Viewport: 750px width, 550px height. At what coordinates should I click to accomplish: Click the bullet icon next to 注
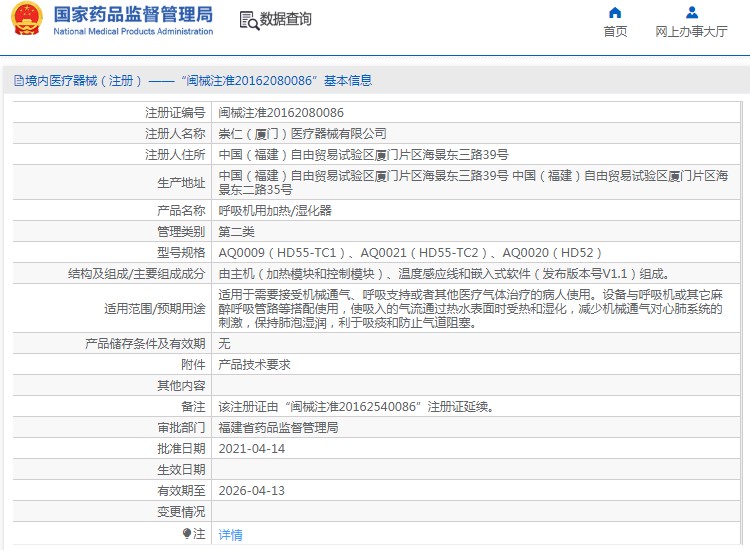187,534
